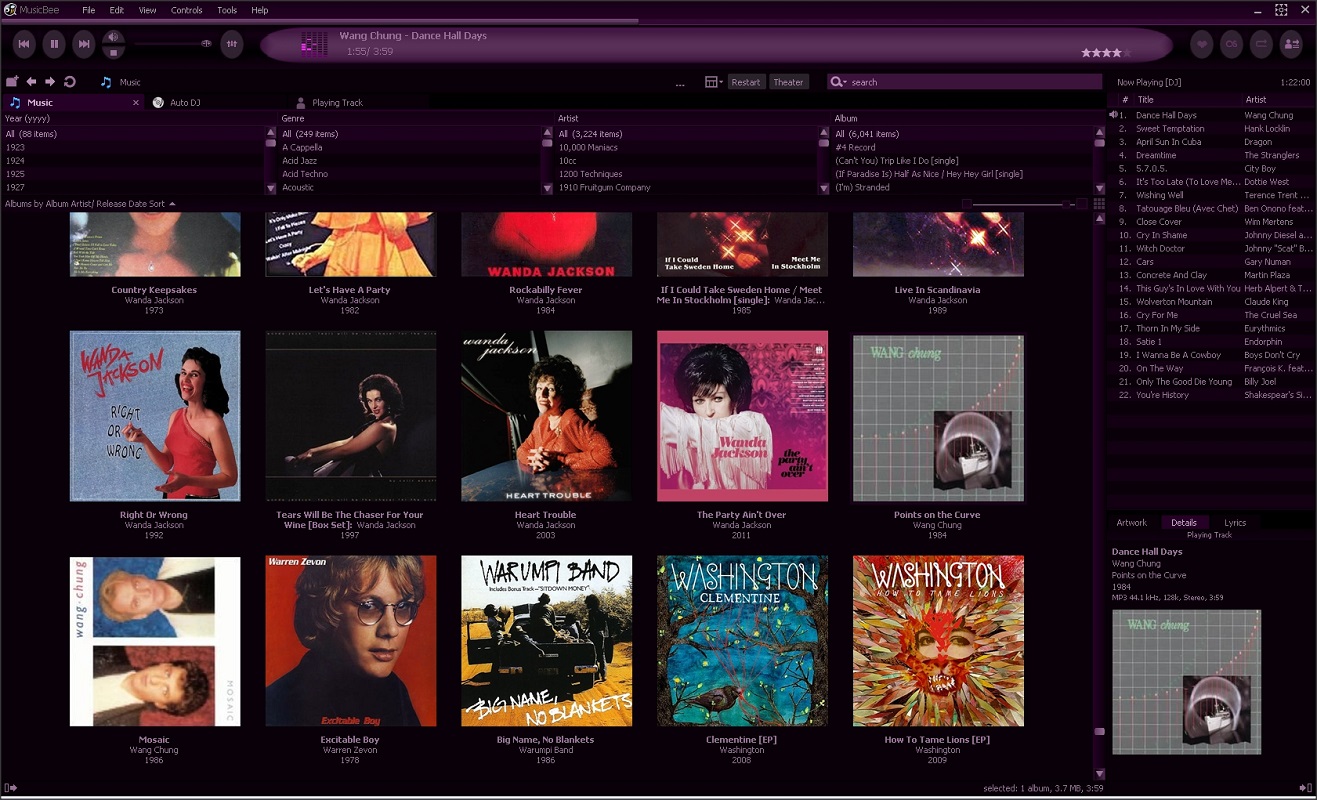The width and height of the screenshot is (1317, 800).
Task: Close the Music tab
Action: click(x=136, y=103)
